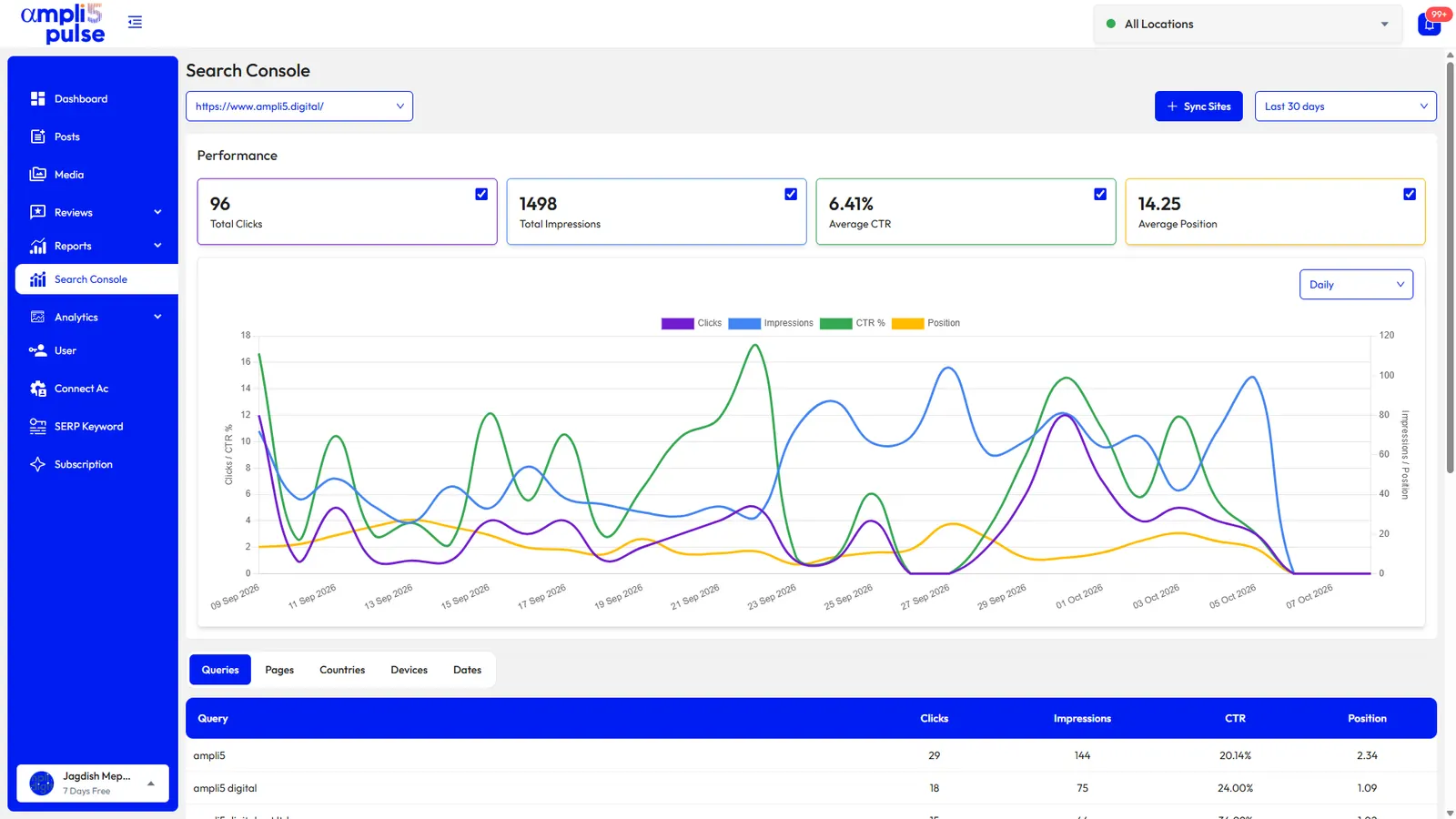Open the All Locations dropdown
Screen dimensions: 1456x819
[x=1249, y=25]
